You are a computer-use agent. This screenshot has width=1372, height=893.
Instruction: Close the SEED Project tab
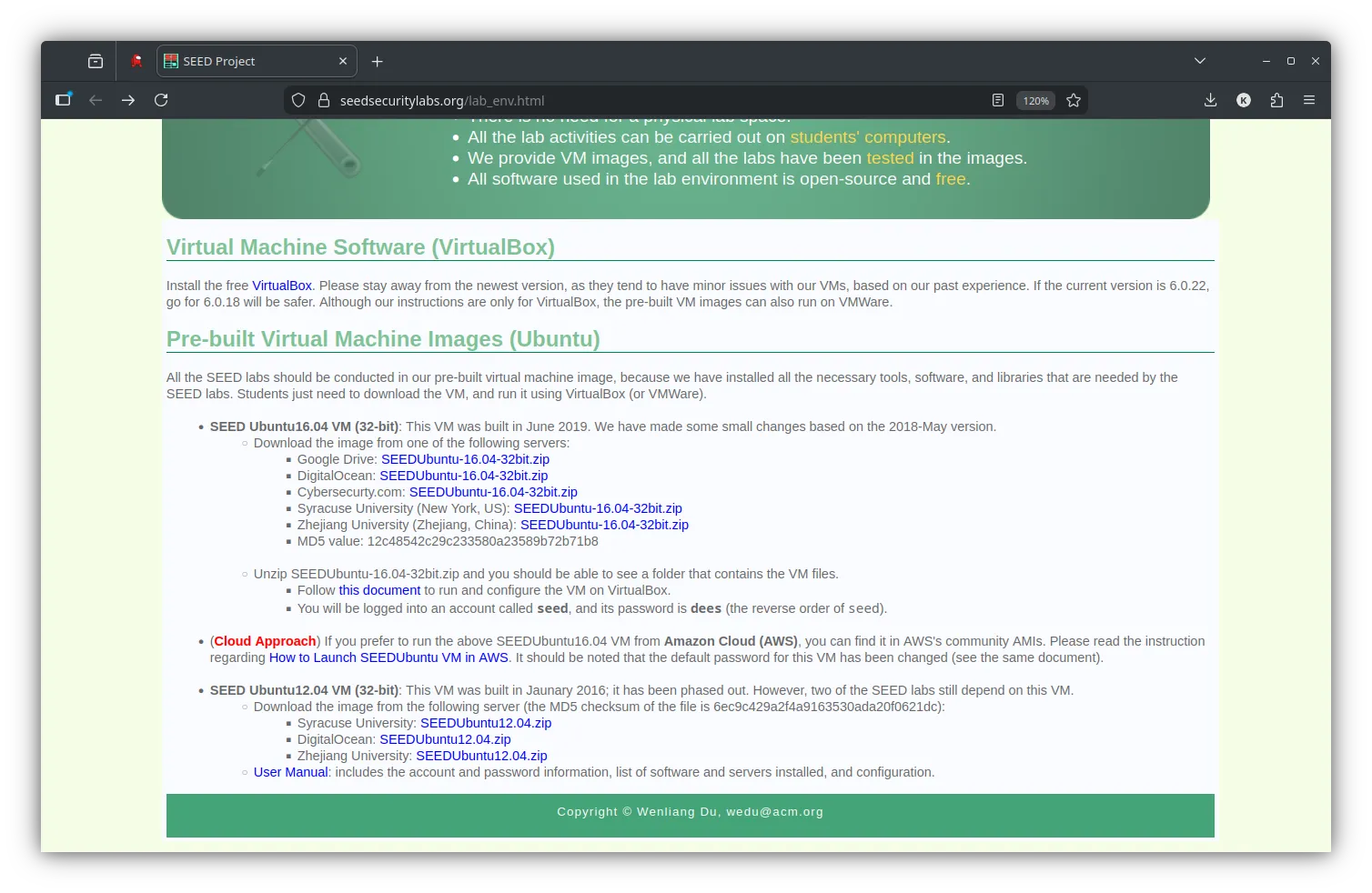point(343,61)
